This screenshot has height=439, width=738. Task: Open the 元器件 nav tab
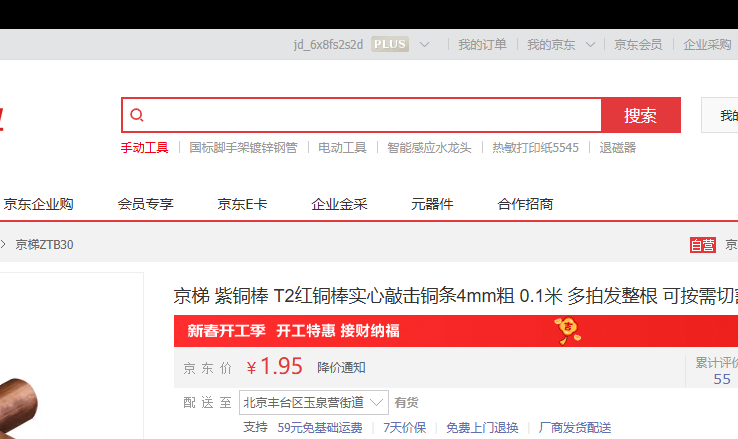[432, 204]
